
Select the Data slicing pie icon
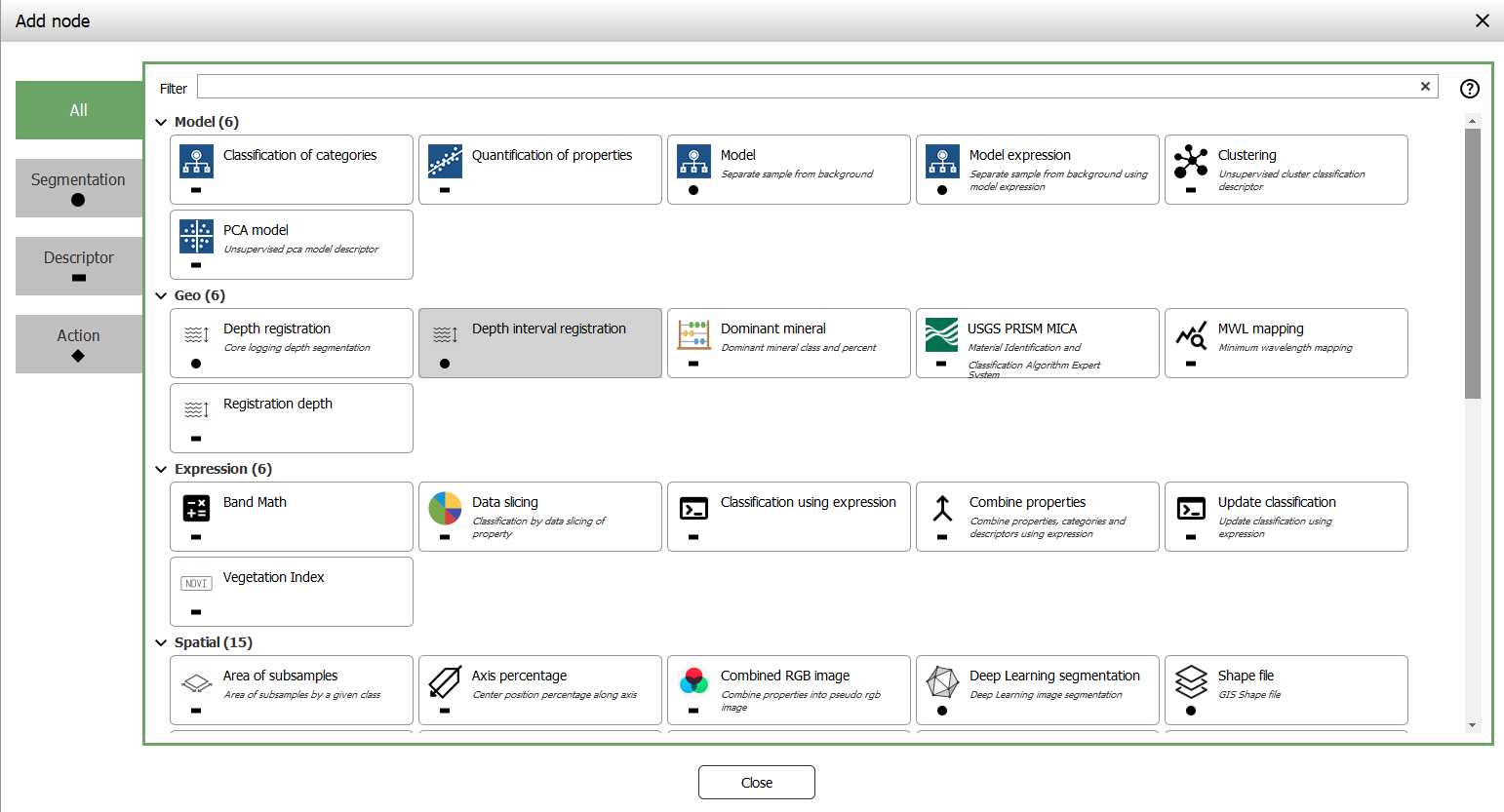tap(445, 508)
